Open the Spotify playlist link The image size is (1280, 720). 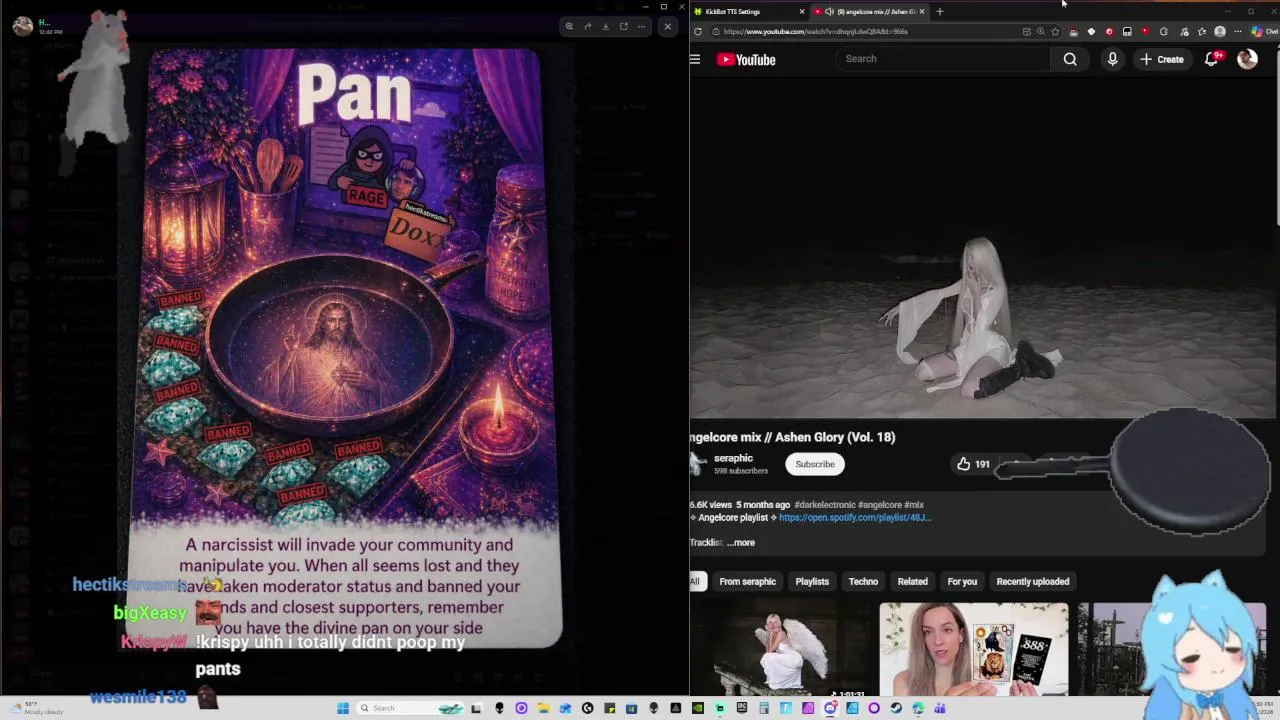click(x=855, y=518)
